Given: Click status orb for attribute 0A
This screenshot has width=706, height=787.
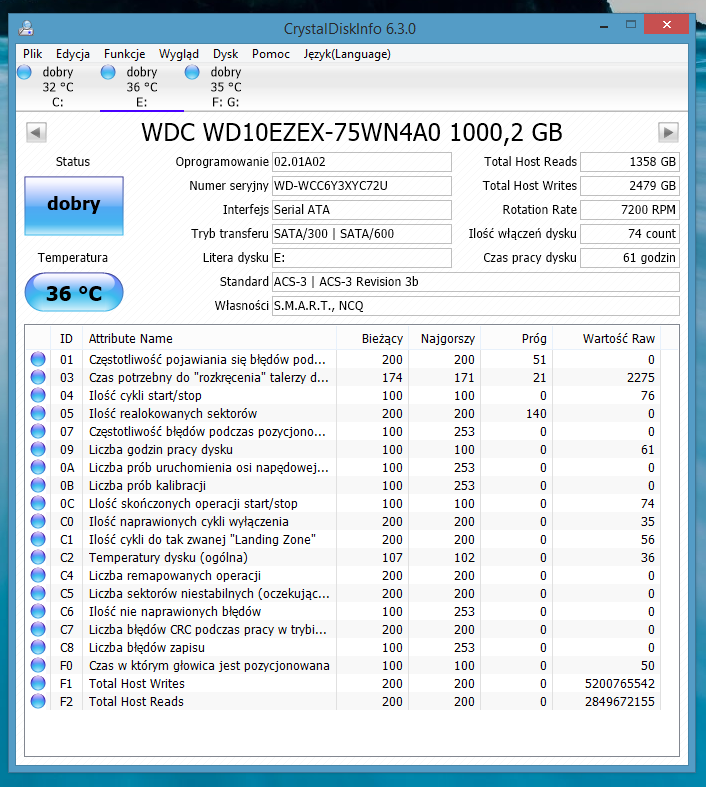Looking at the screenshot, I should (38, 468).
